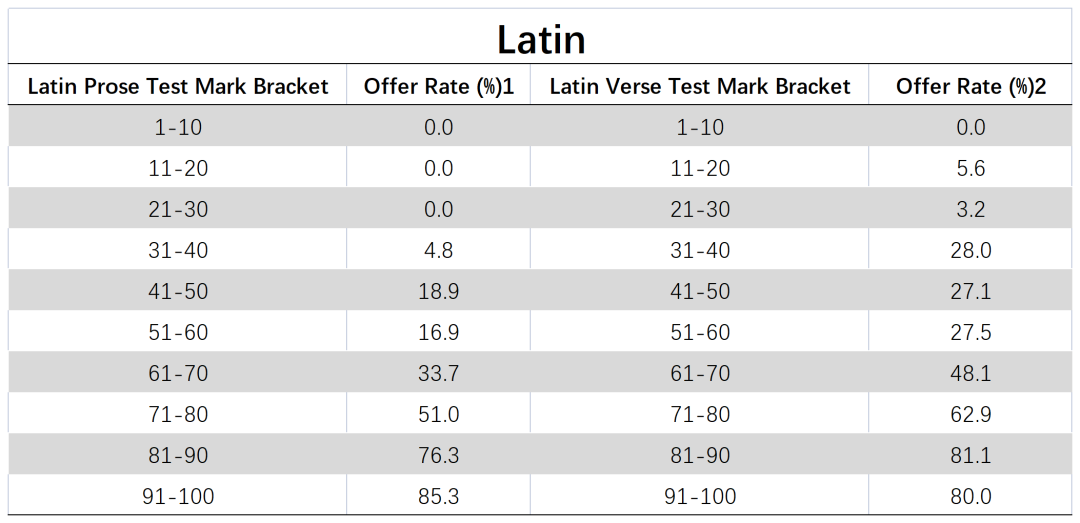The width and height of the screenshot is (1080, 523).
Task: Click the 18.9 offer rate cell
Action: pos(439,291)
